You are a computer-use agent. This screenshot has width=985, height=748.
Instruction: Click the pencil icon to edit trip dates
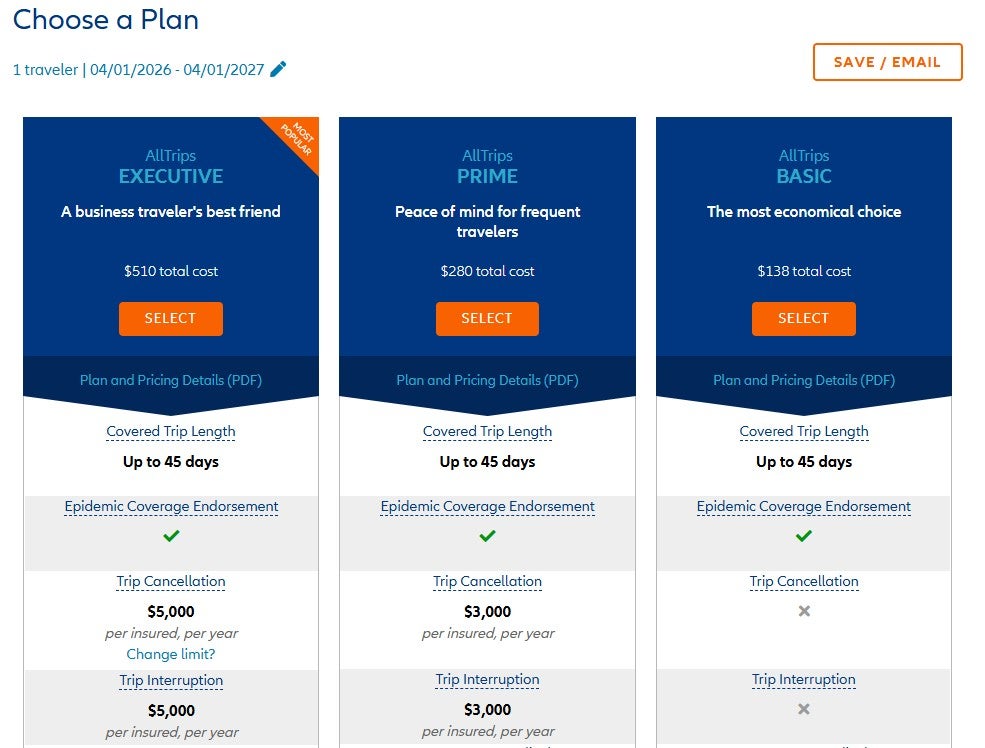coord(277,69)
